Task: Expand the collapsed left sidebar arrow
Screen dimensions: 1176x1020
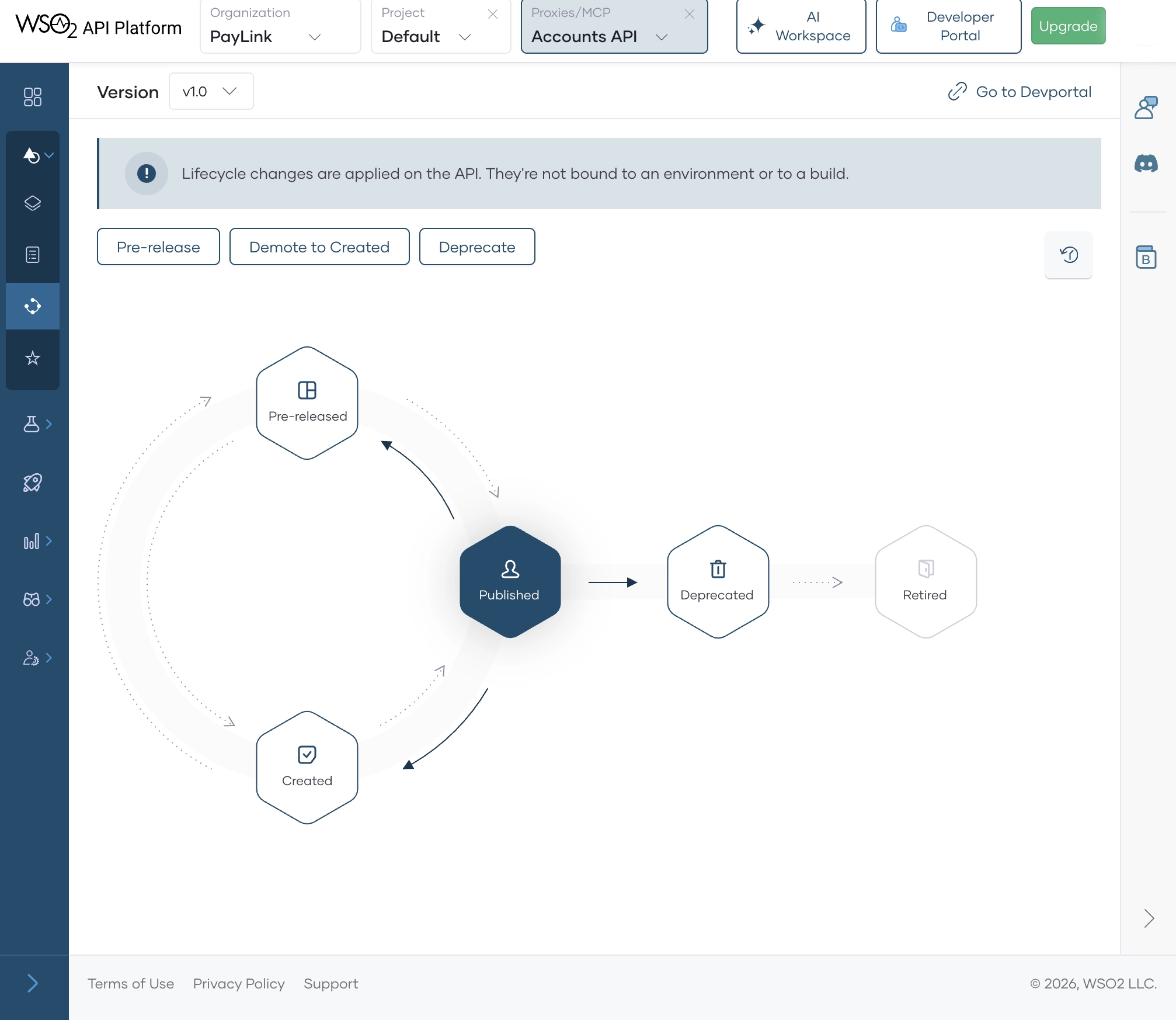Action: pyautogui.click(x=33, y=983)
